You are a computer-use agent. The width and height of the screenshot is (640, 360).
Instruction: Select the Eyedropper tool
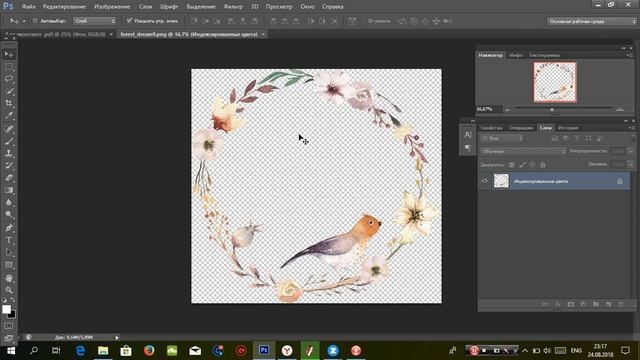(x=9, y=116)
